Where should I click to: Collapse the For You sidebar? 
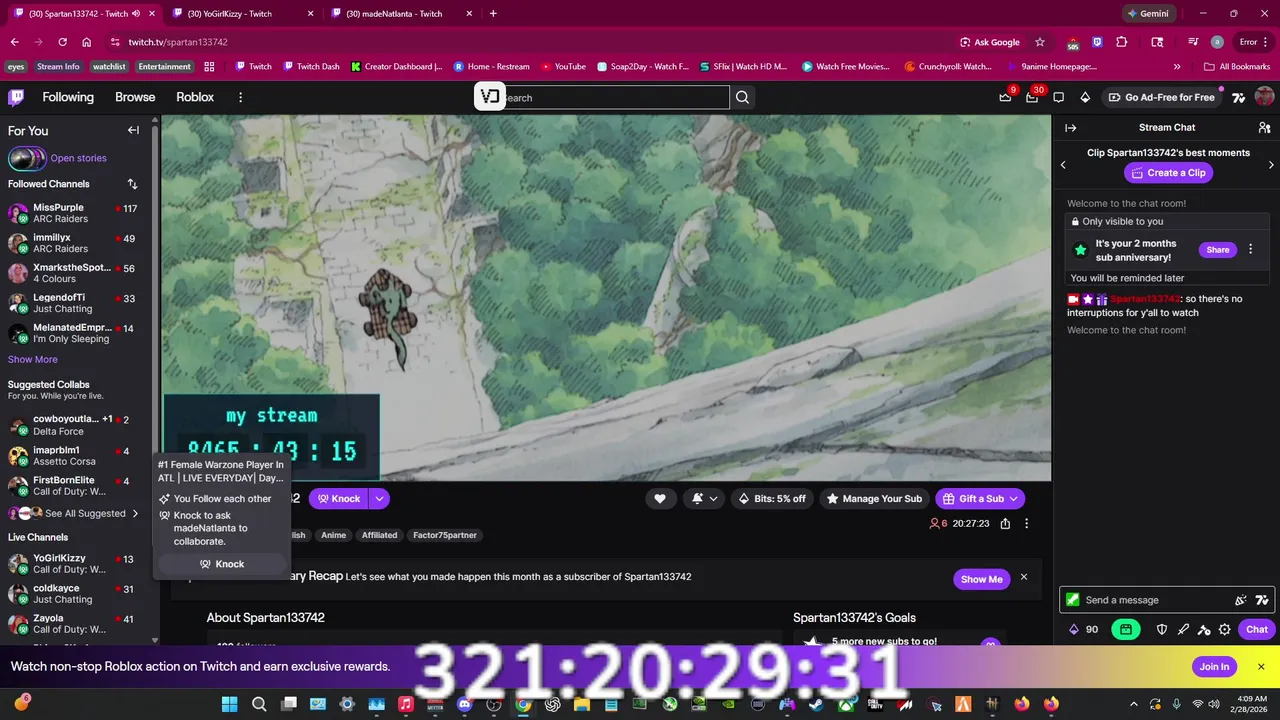tap(133, 130)
